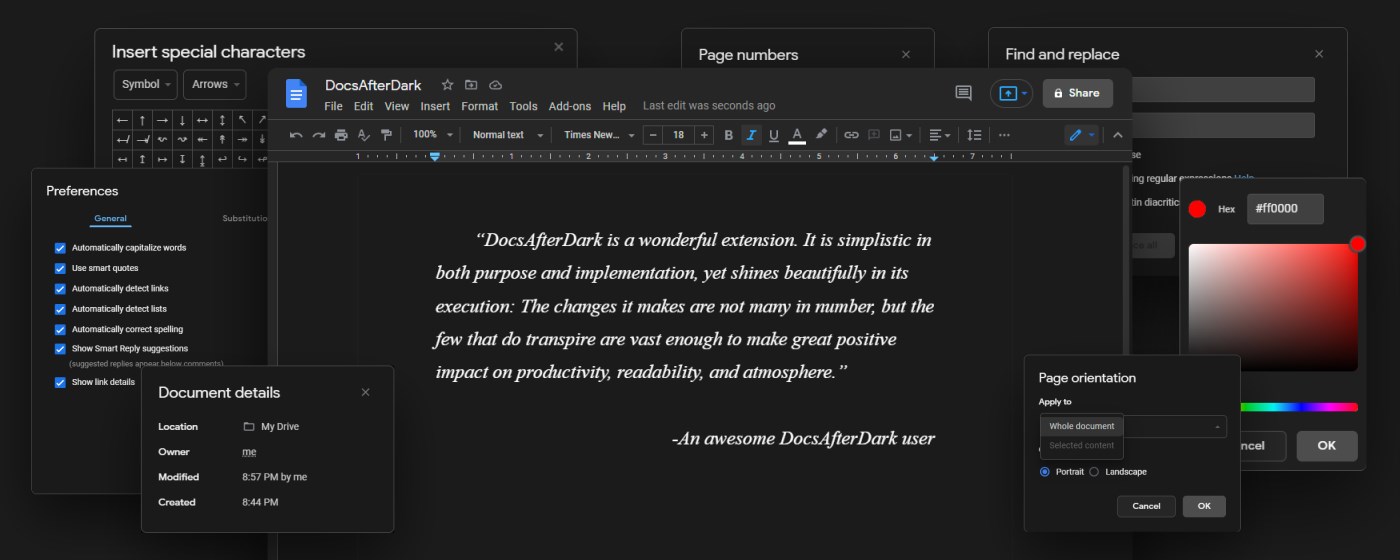Toggle Automatically detect lists
This screenshot has height=560, width=1400.
tap(60, 309)
